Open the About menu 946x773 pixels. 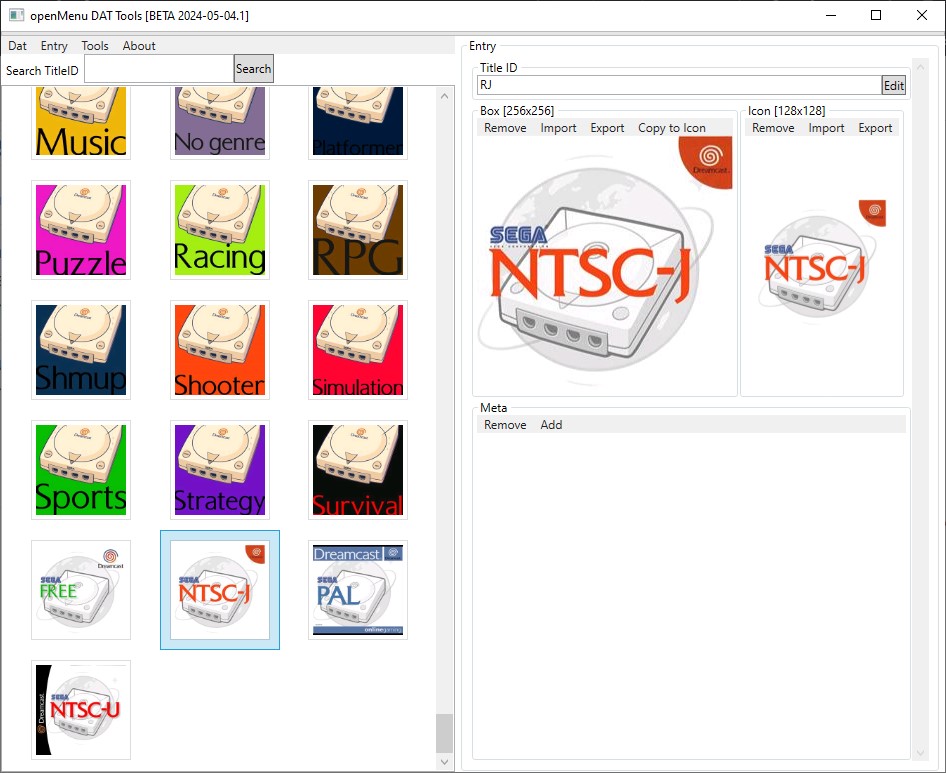click(139, 46)
